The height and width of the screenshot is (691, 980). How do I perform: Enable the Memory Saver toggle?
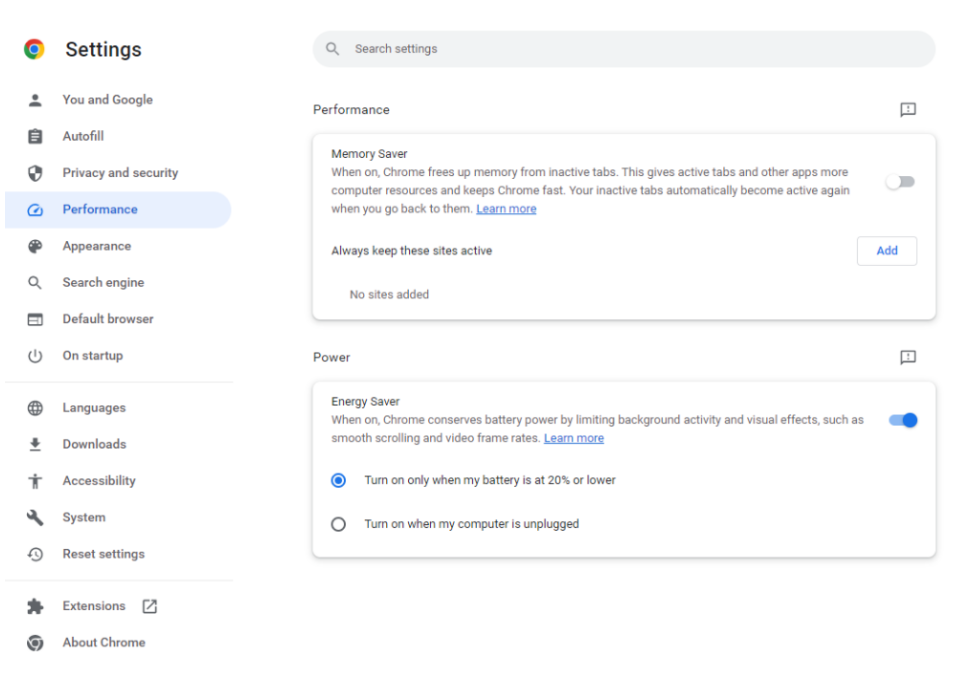(900, 182)
